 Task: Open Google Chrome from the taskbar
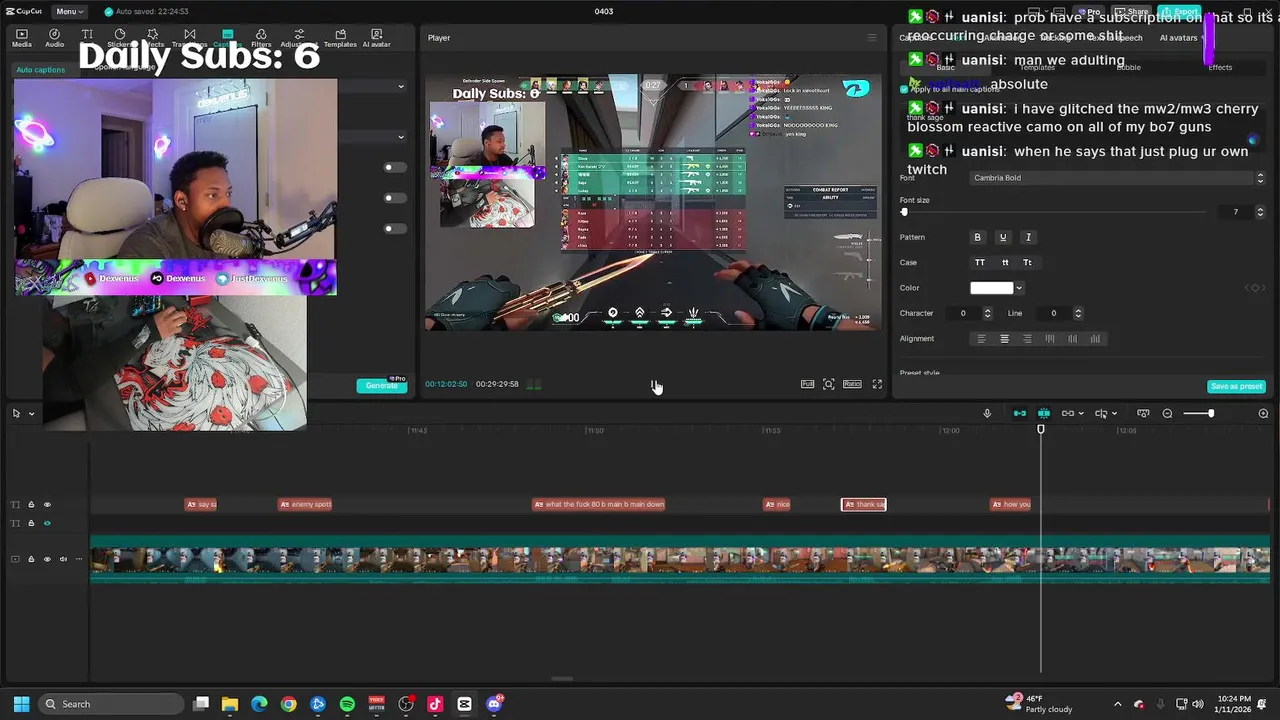point(289,704)
